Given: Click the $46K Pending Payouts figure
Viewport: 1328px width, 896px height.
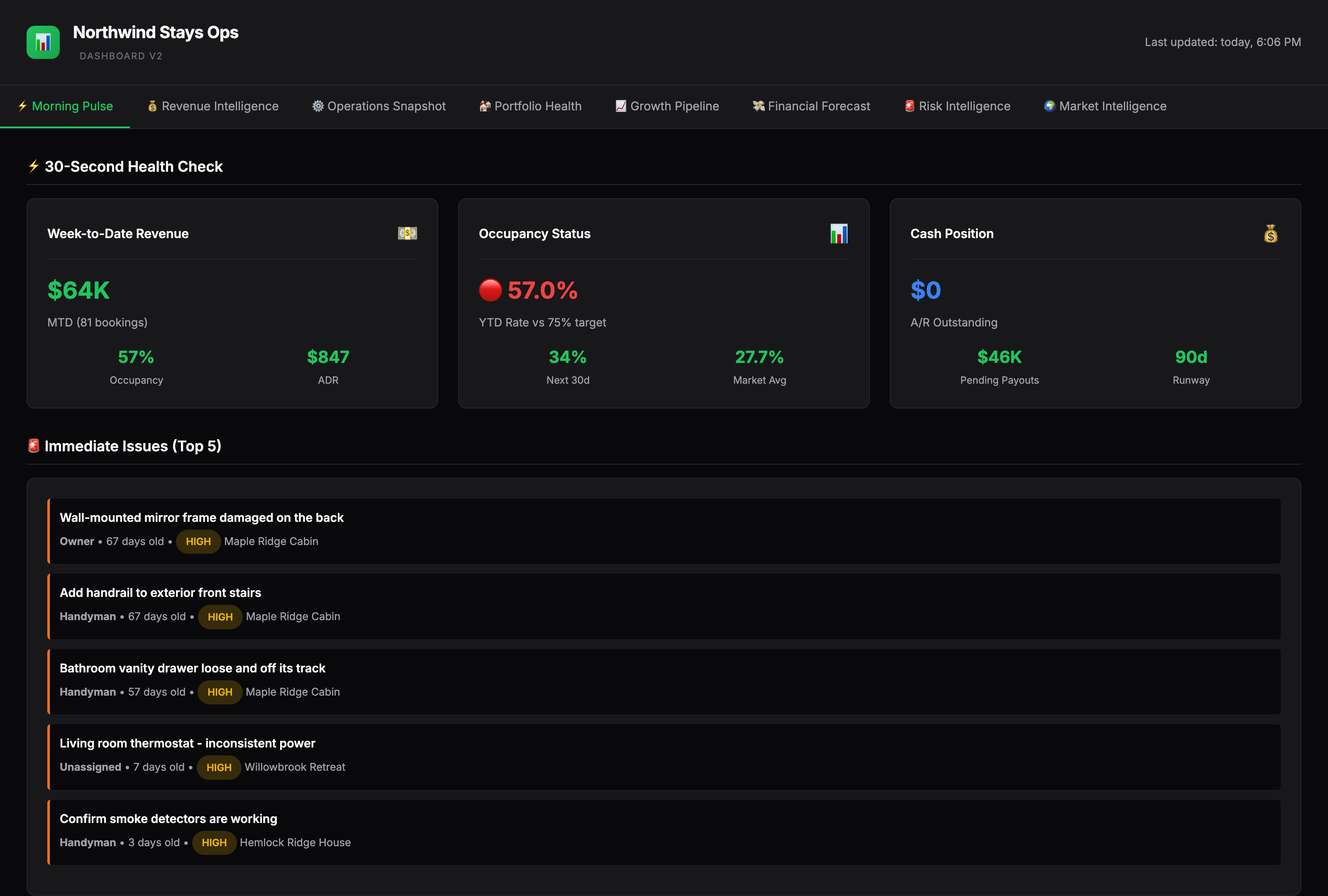Looking at the screenshot, I should tap(999, 357).
